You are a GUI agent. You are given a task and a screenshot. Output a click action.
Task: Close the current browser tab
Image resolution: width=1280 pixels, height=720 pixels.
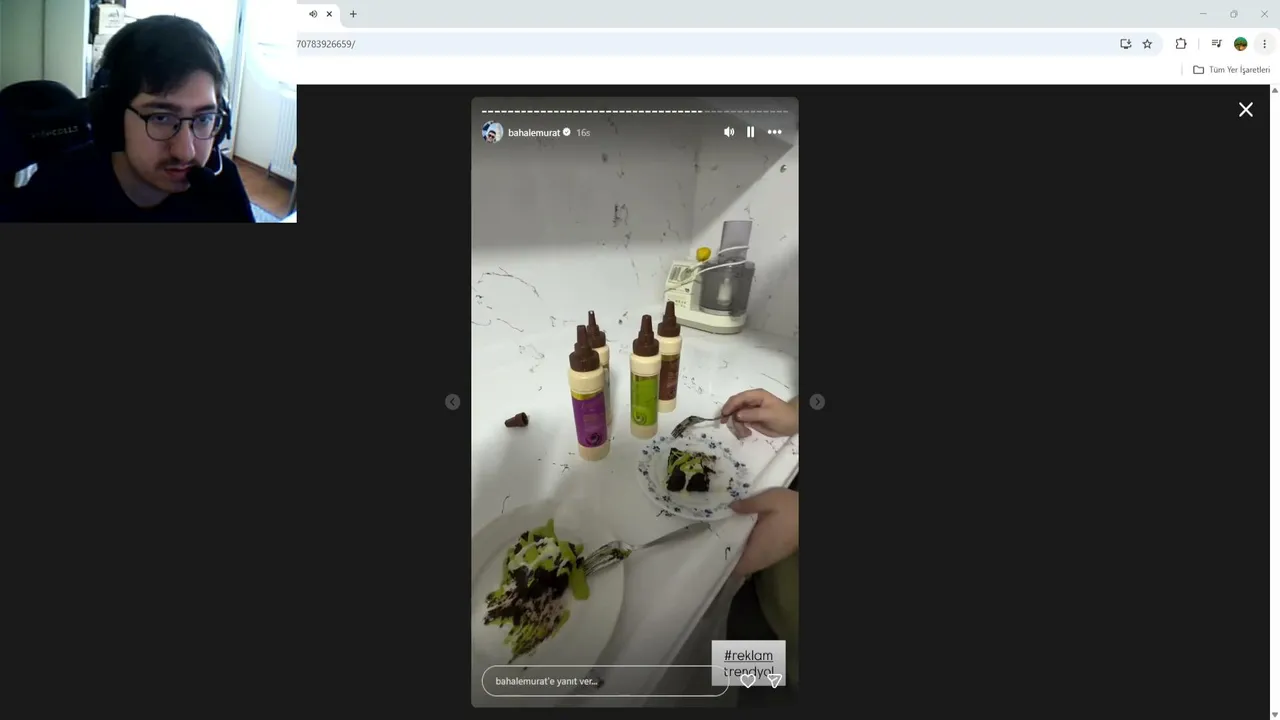[329, 14]
